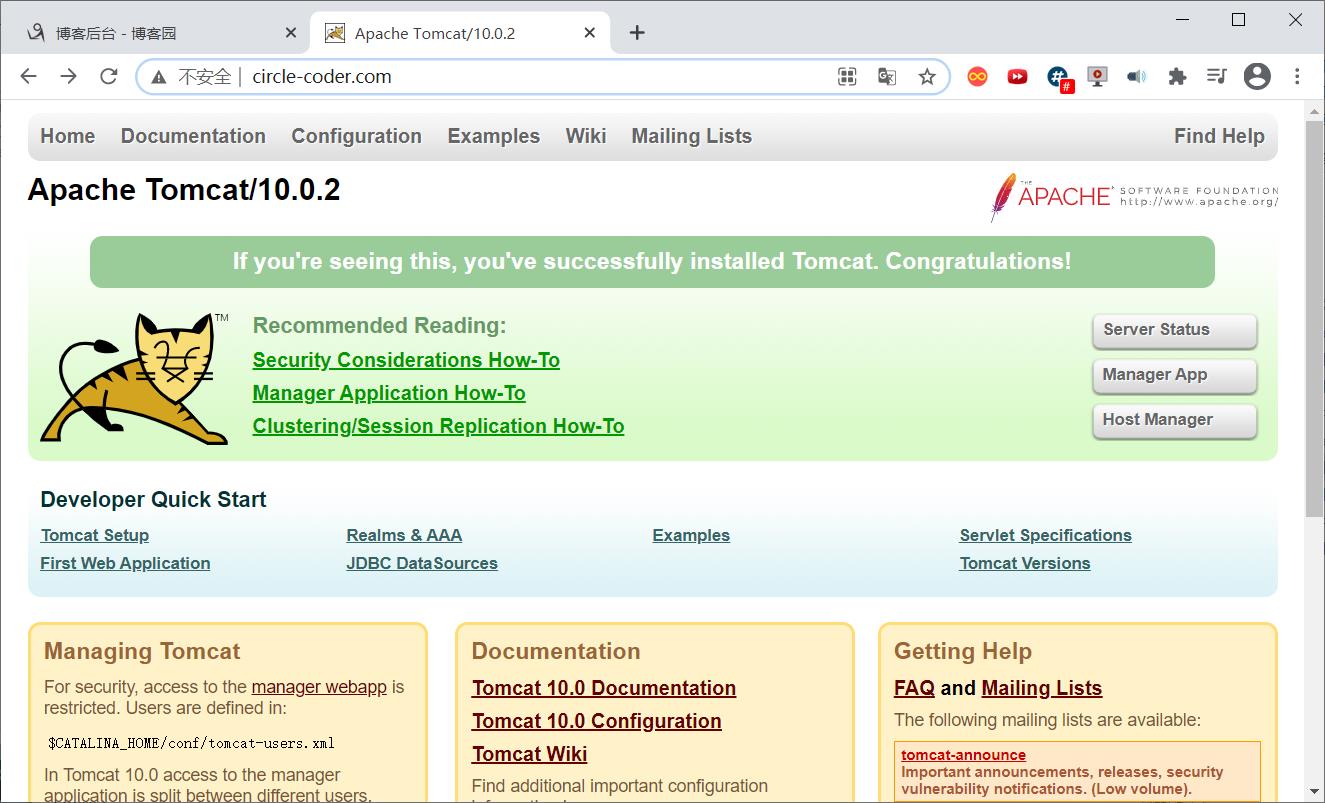The image size is (1325, 803).
Task: Select the Apache Tomcat/10.0.2 tab
Action: pos(459,33)
